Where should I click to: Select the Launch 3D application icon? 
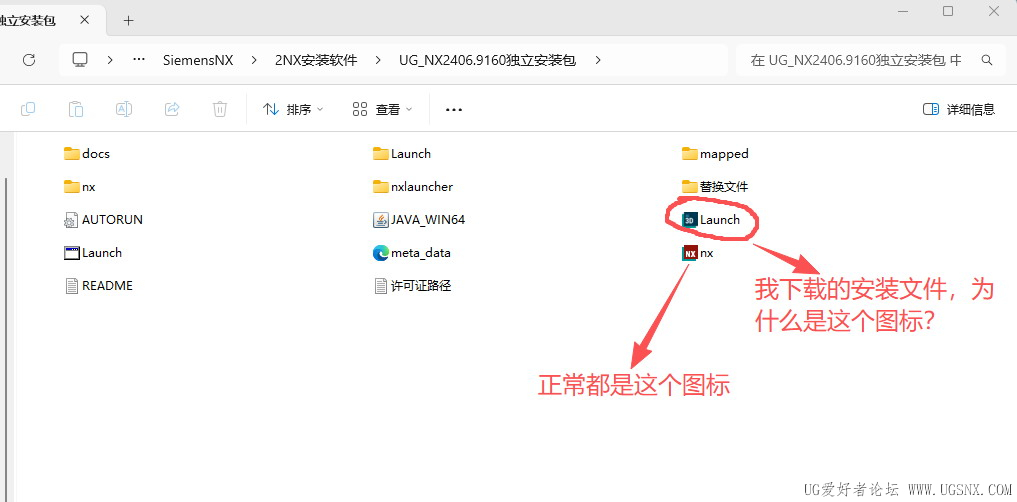point(690,220)
